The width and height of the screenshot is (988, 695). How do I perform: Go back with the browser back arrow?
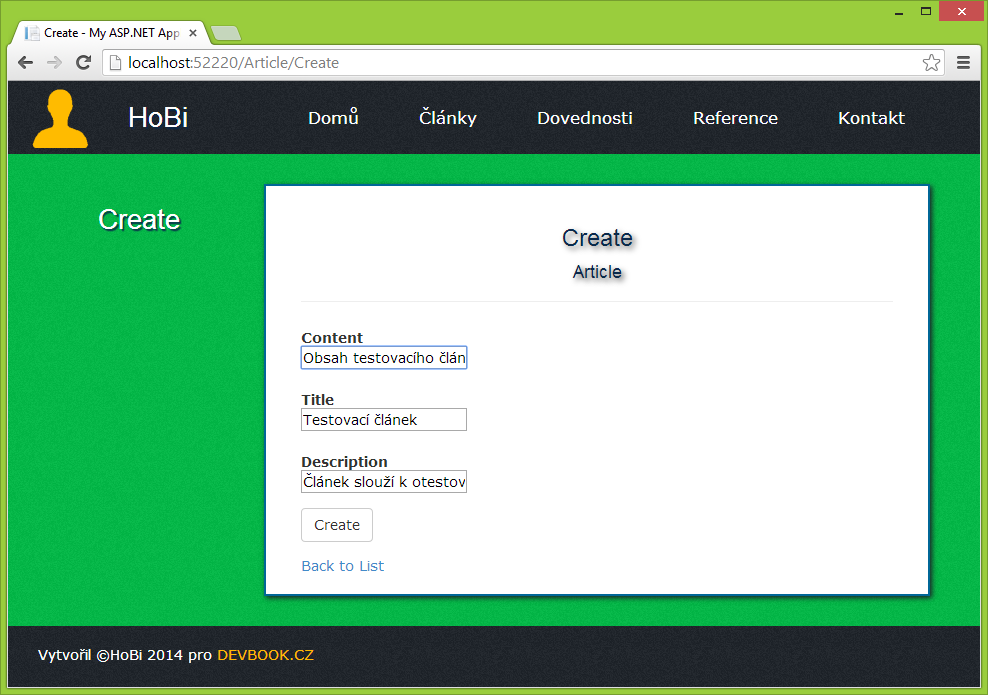[x=25, y=62]
